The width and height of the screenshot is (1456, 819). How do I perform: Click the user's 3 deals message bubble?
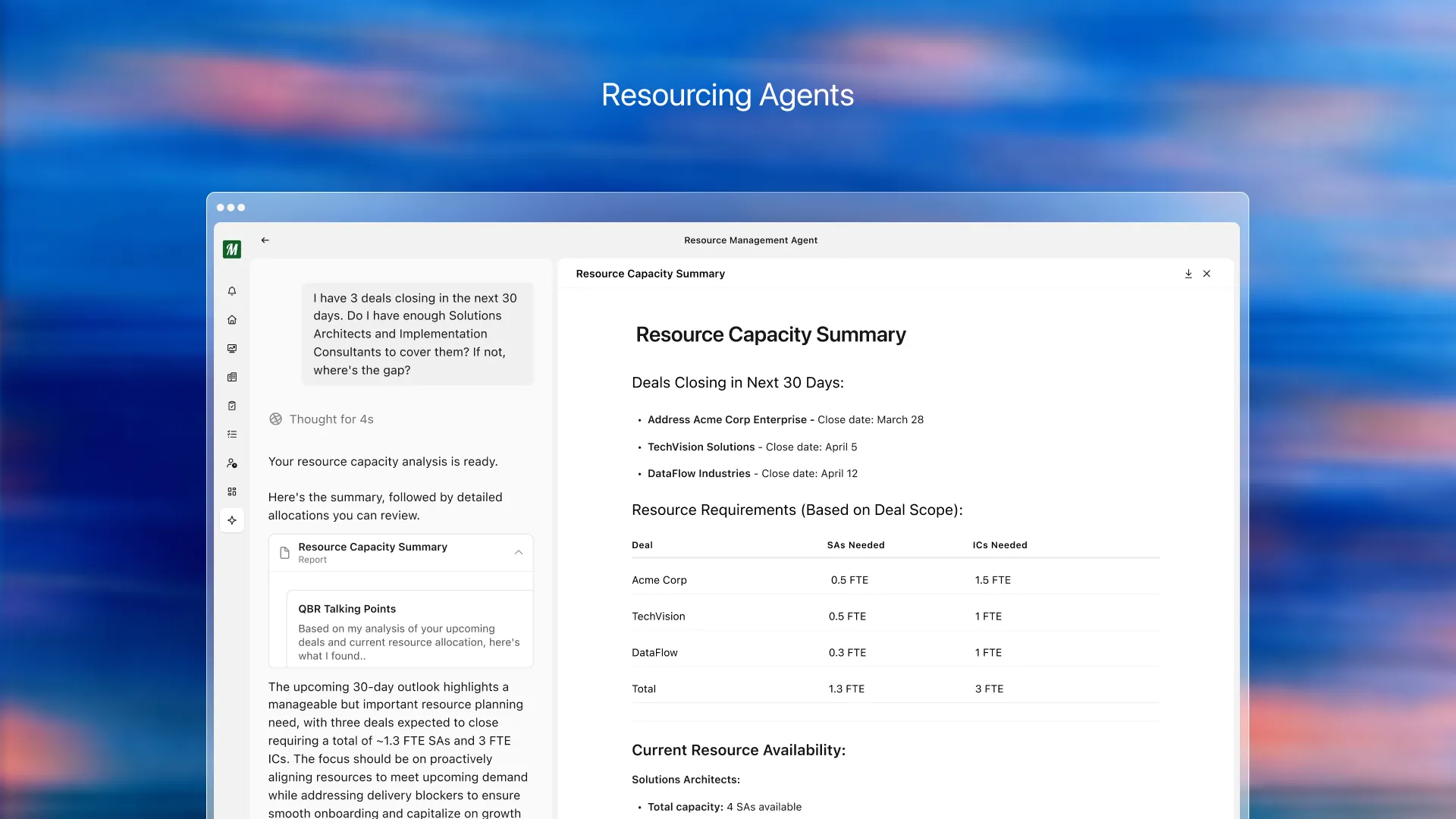tap(416, 334)
